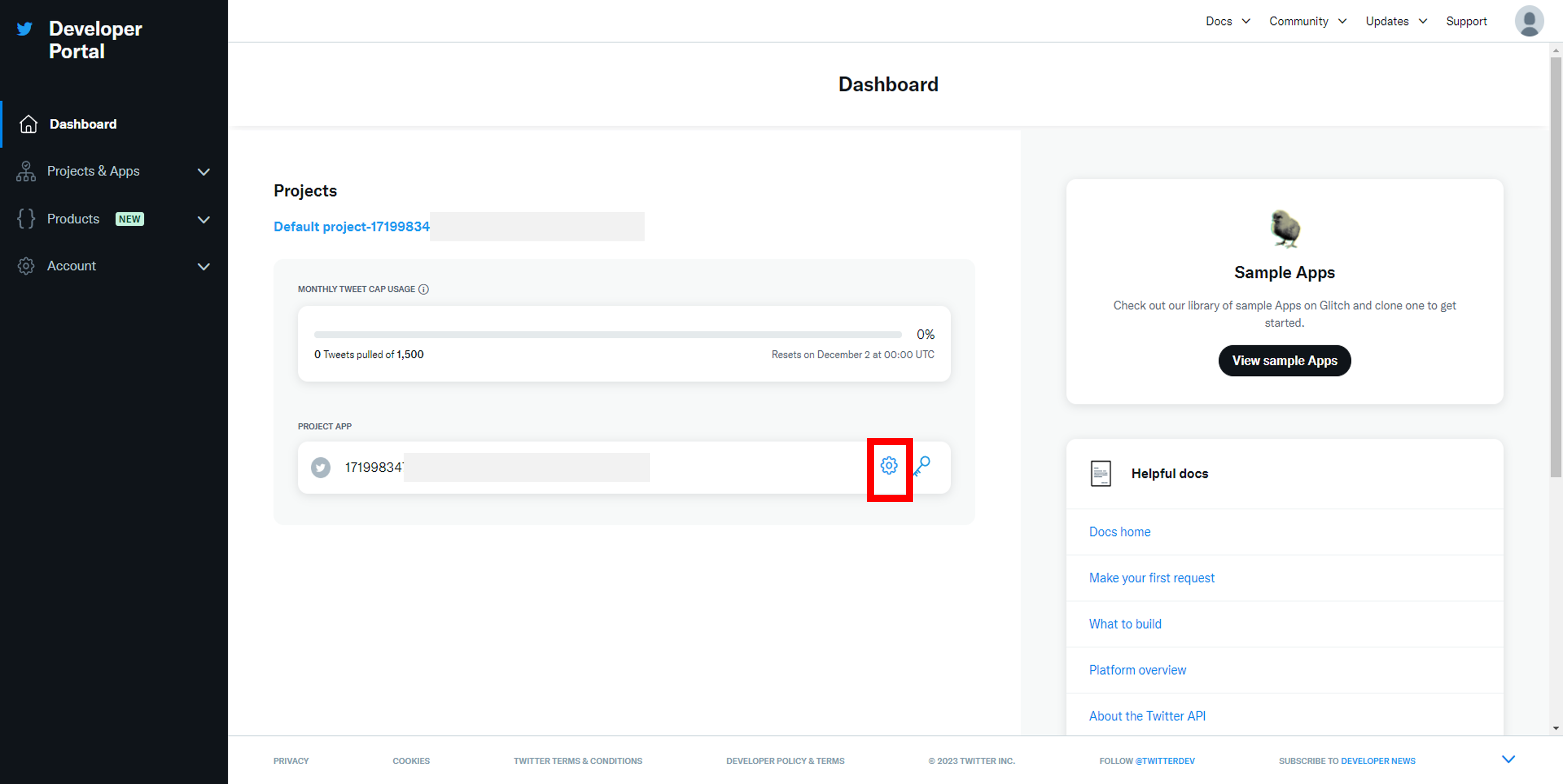
Task: Open the Default project link
Action: coord(352,227)
